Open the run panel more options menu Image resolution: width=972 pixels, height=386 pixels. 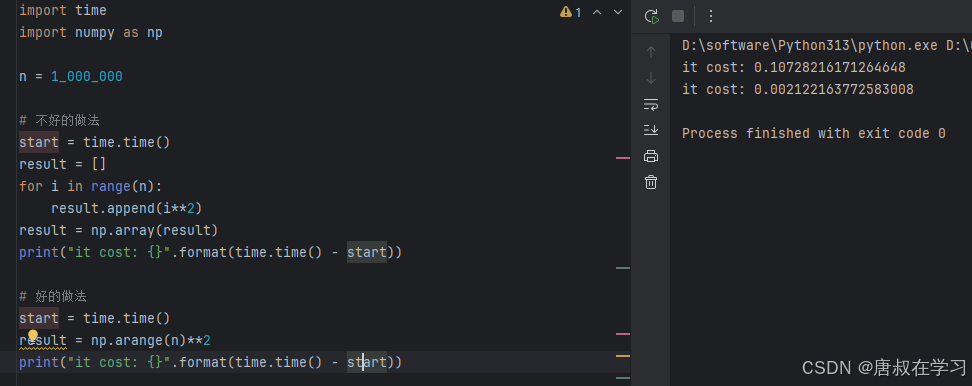(x=711, y=16)
